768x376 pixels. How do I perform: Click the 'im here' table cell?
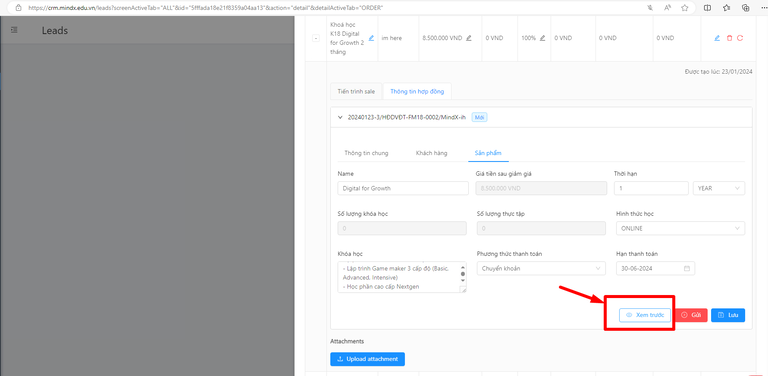[x=392, y=38]
